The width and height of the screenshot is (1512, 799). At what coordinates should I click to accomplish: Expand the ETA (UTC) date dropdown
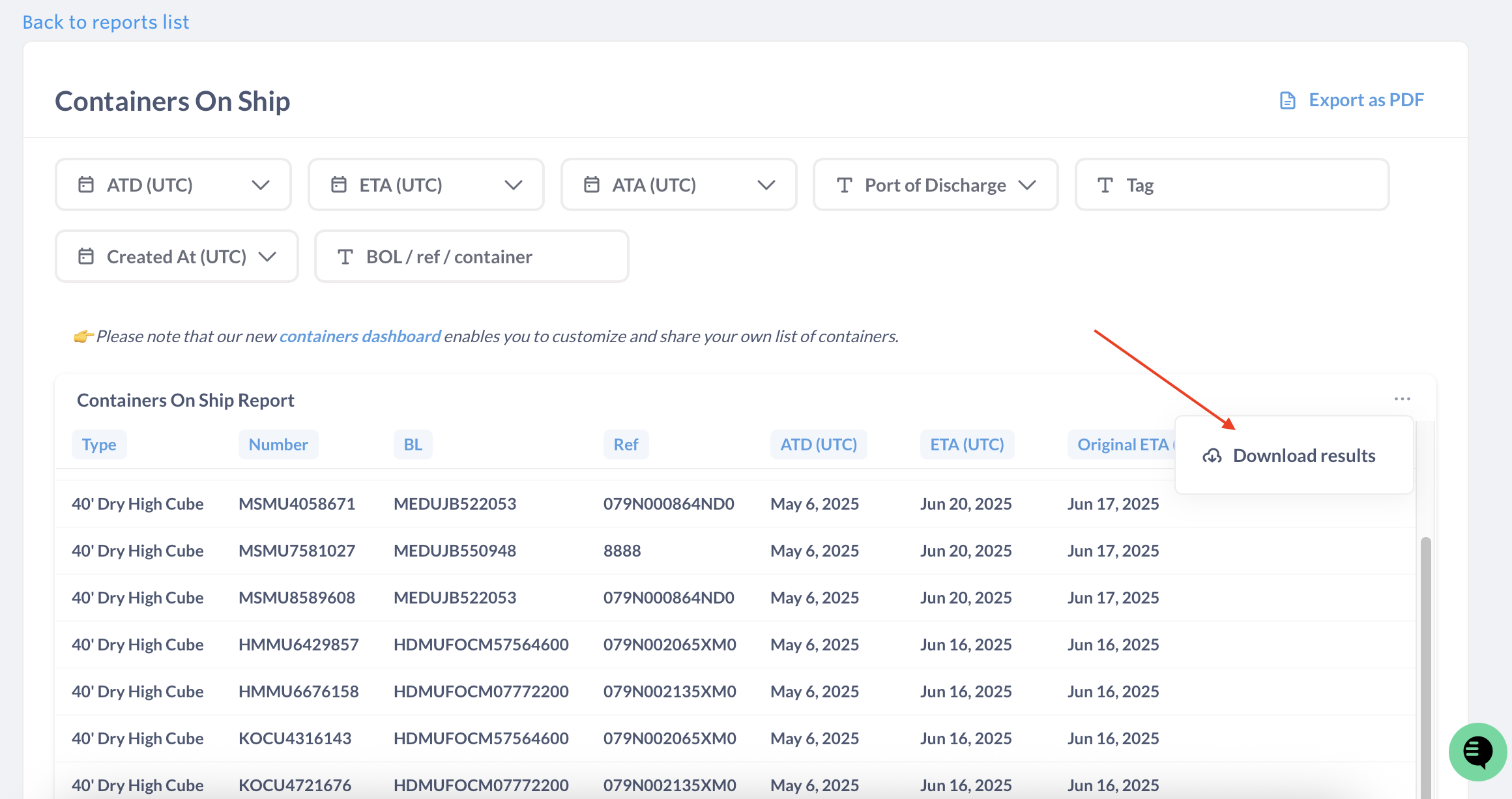click(x=513, y=185)
